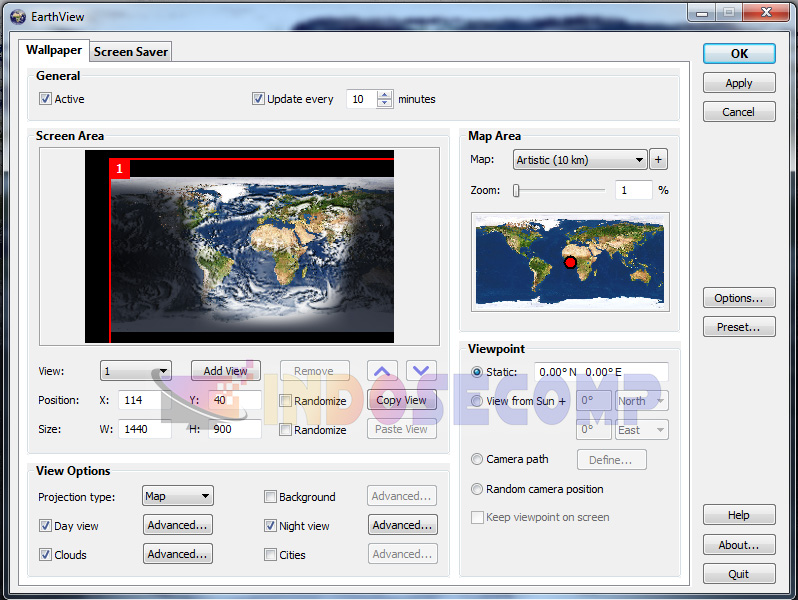Click the Update minutes input field
Image resolution: width=798 pixels, height=600 pixels.
[x=362, y=99]
